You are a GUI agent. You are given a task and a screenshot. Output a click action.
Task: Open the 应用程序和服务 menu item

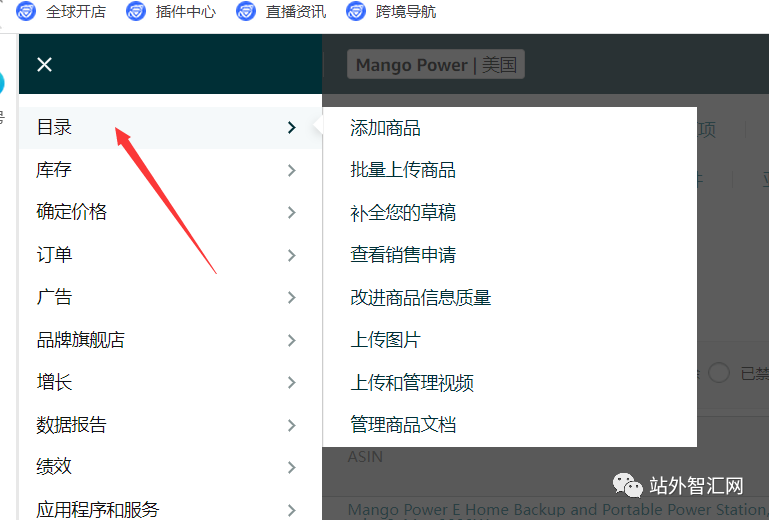click(170, 509)
